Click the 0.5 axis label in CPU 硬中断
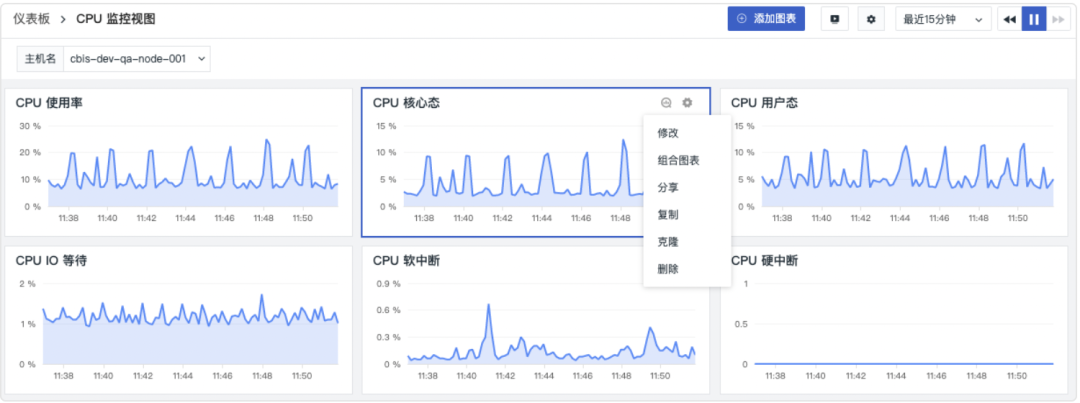 coord(742,324)
